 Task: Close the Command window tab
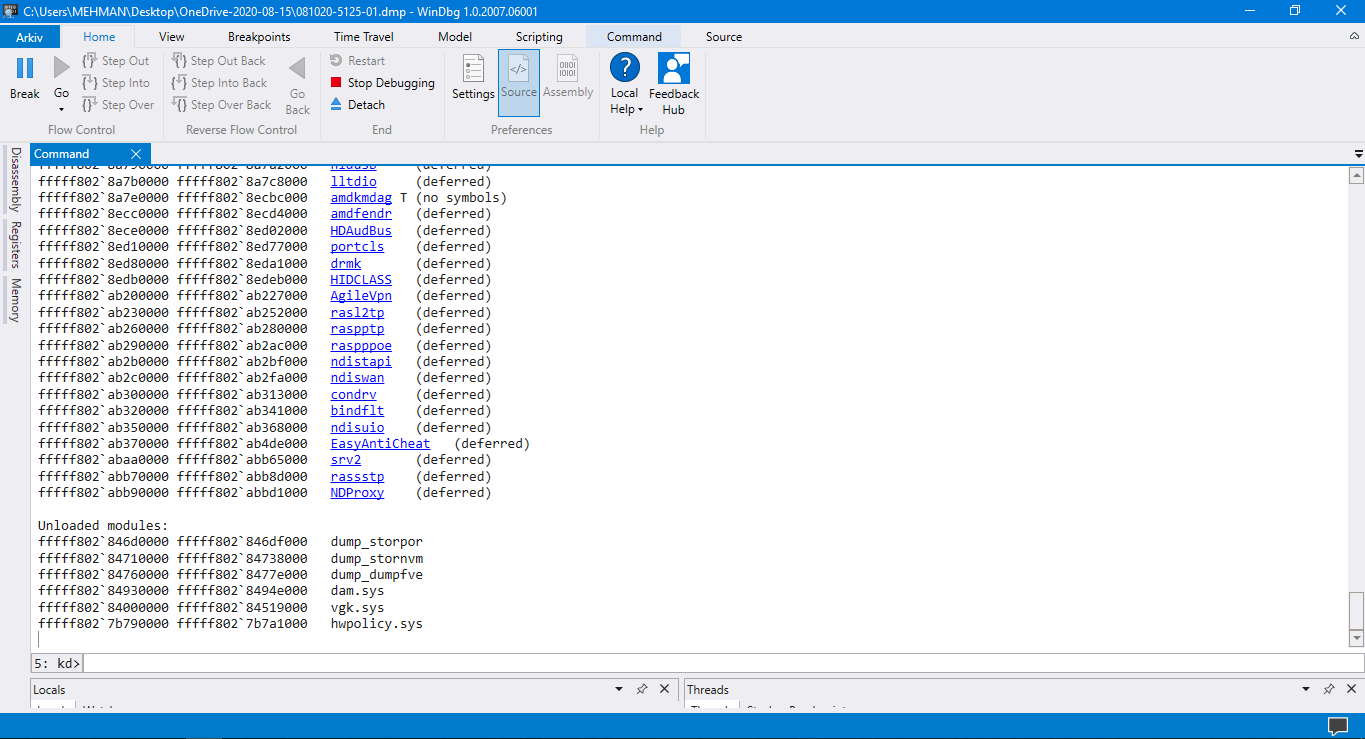point(136,154)
